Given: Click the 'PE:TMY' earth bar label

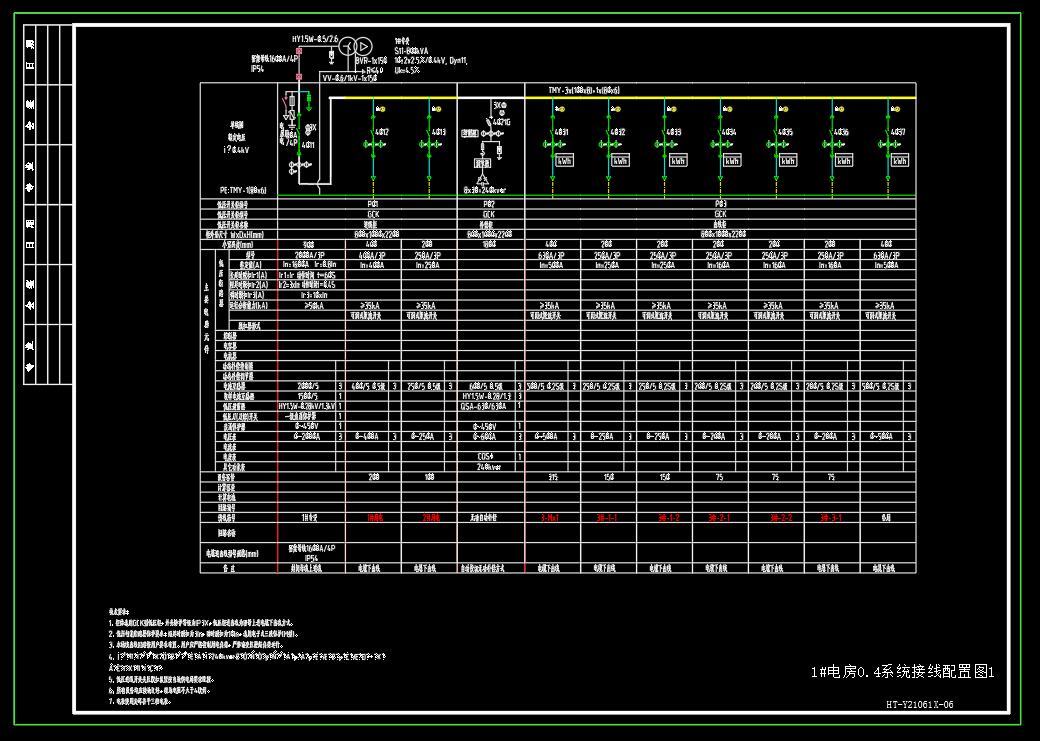Looking at the screenshot, I should click(243, 190).
